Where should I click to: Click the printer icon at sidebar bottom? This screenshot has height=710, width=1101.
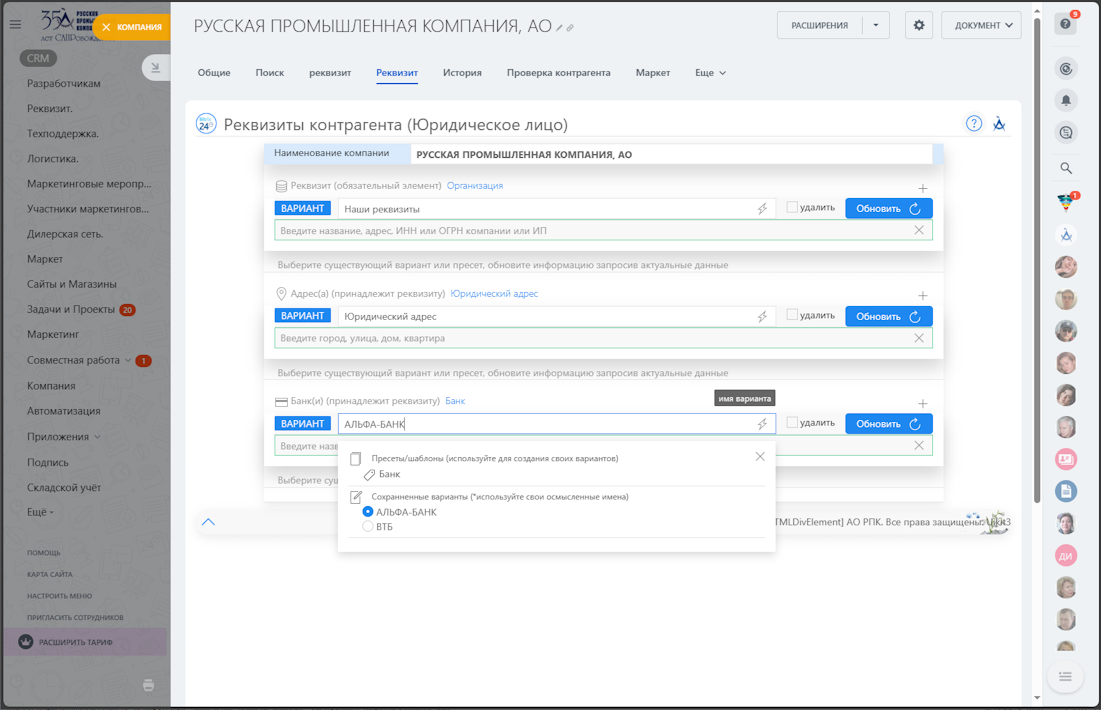[149, 685]
